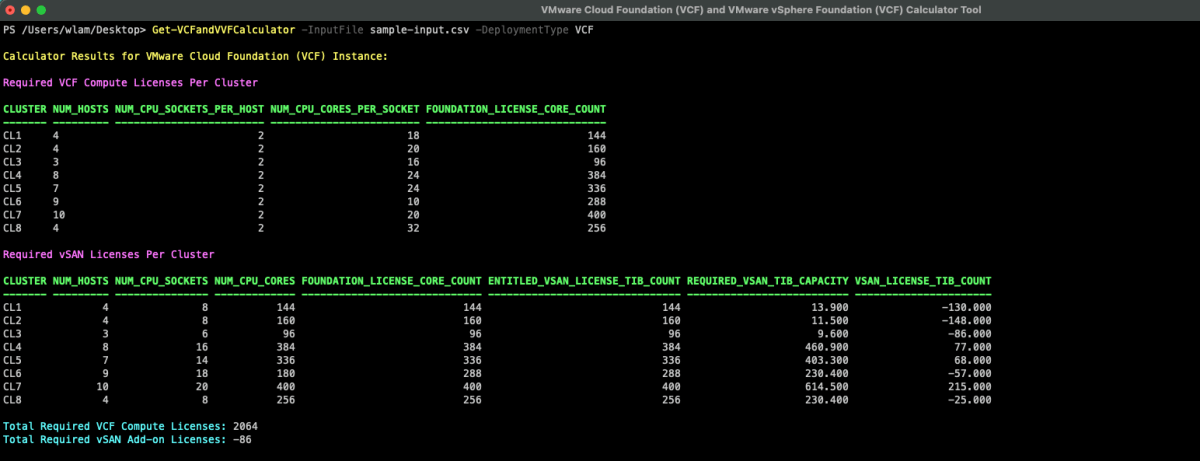Click "230.400" in the CL6 vSAN row
This screenshot has width=1200, height=461.
[827, 373]
